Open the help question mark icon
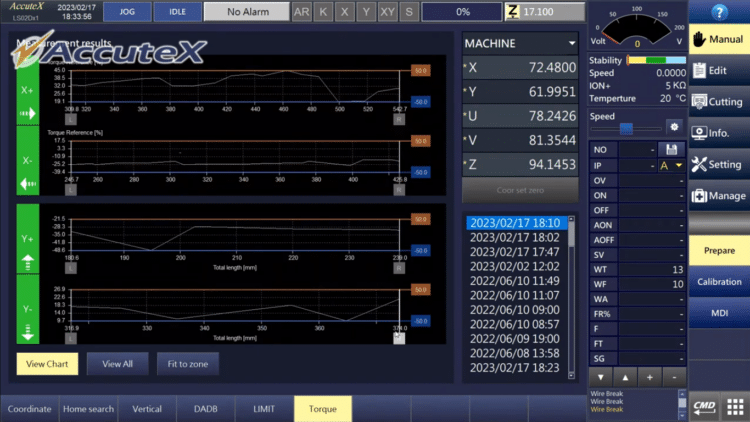 [719, 12]
